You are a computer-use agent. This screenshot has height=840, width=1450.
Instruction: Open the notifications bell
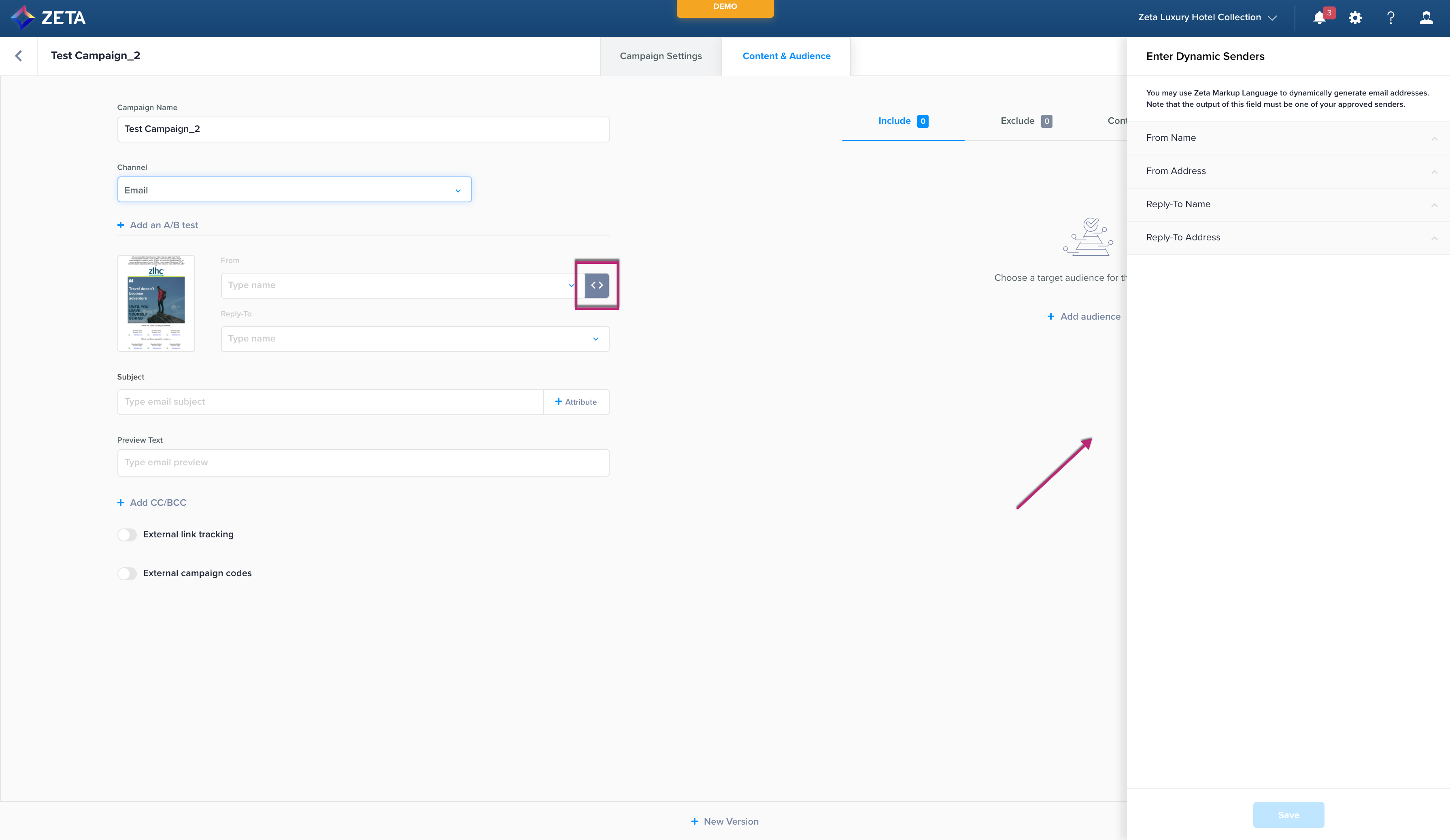[x=1319, y=18]
